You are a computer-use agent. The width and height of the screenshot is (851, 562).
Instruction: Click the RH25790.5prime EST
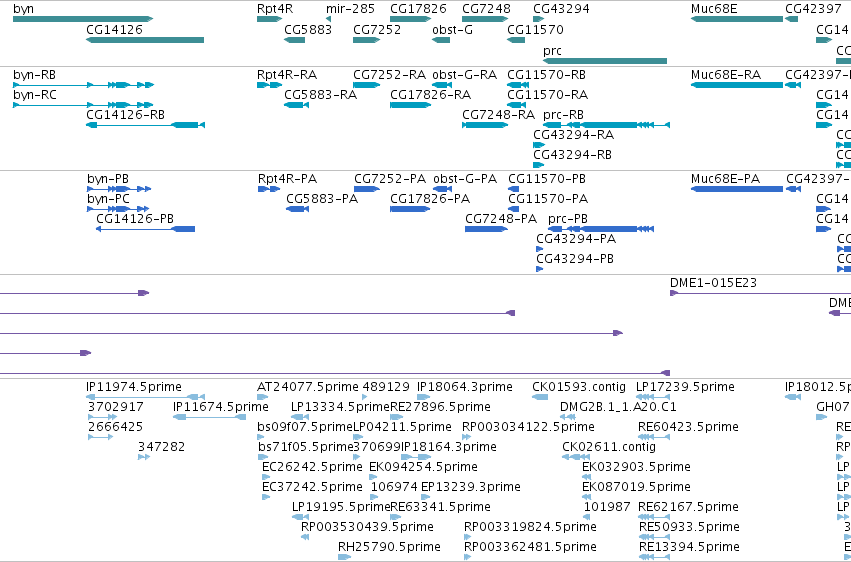tap(345, 557)
